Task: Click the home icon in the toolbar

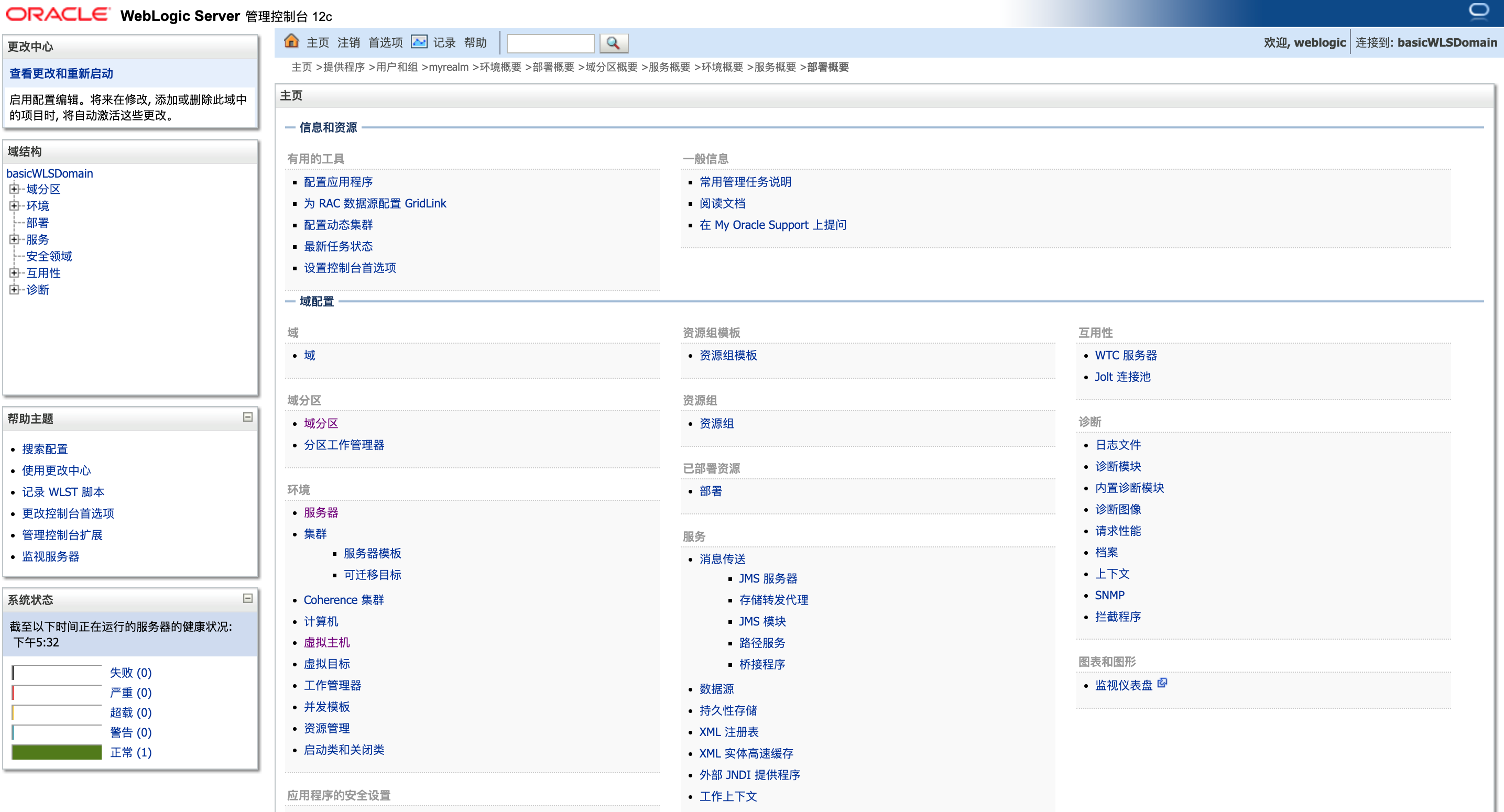Action: pyautogui.click(x=291, y=42)
